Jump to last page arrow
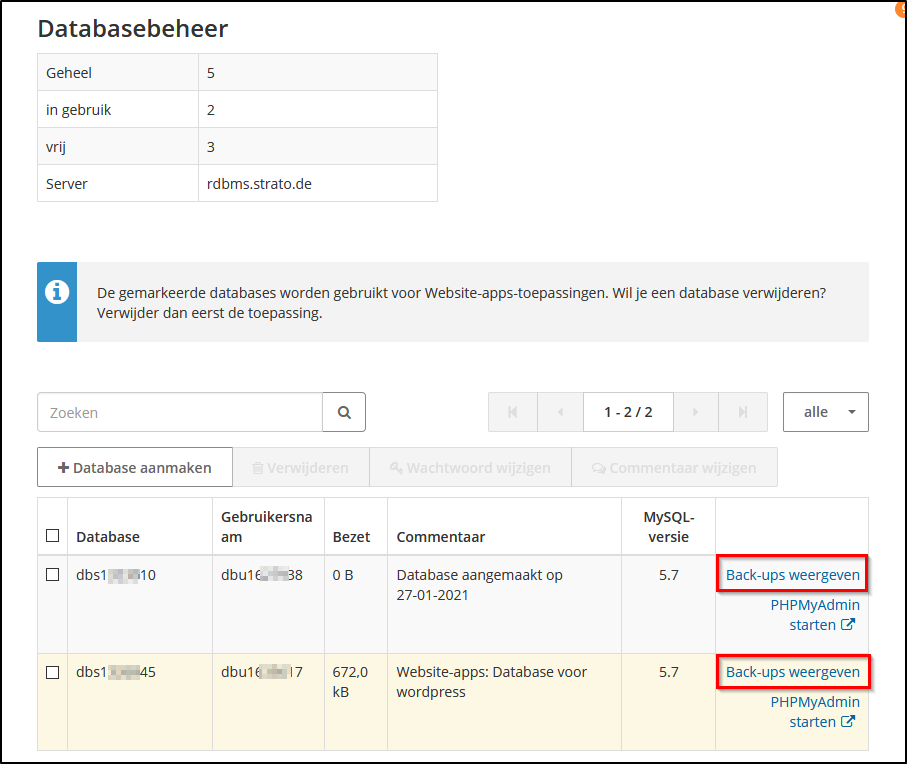This screenshot has width=907, height=764. (x=743, y=412)
